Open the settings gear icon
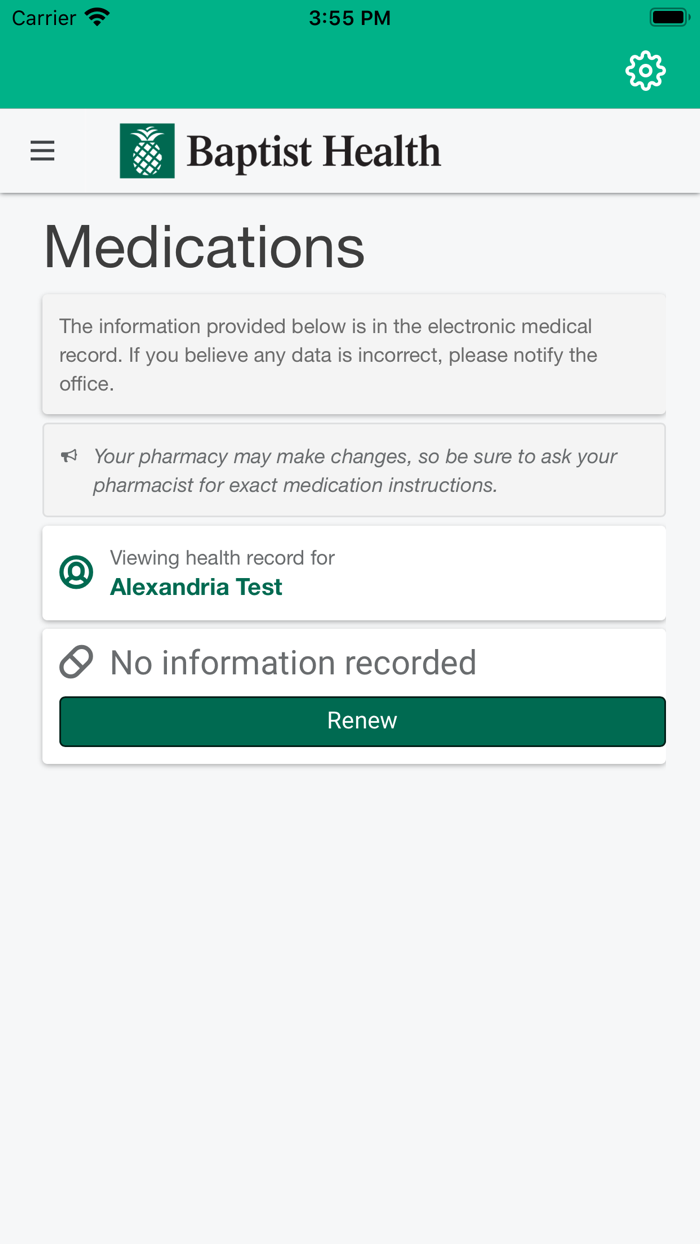Screen dimensions: 700x1244 [645, 71]
